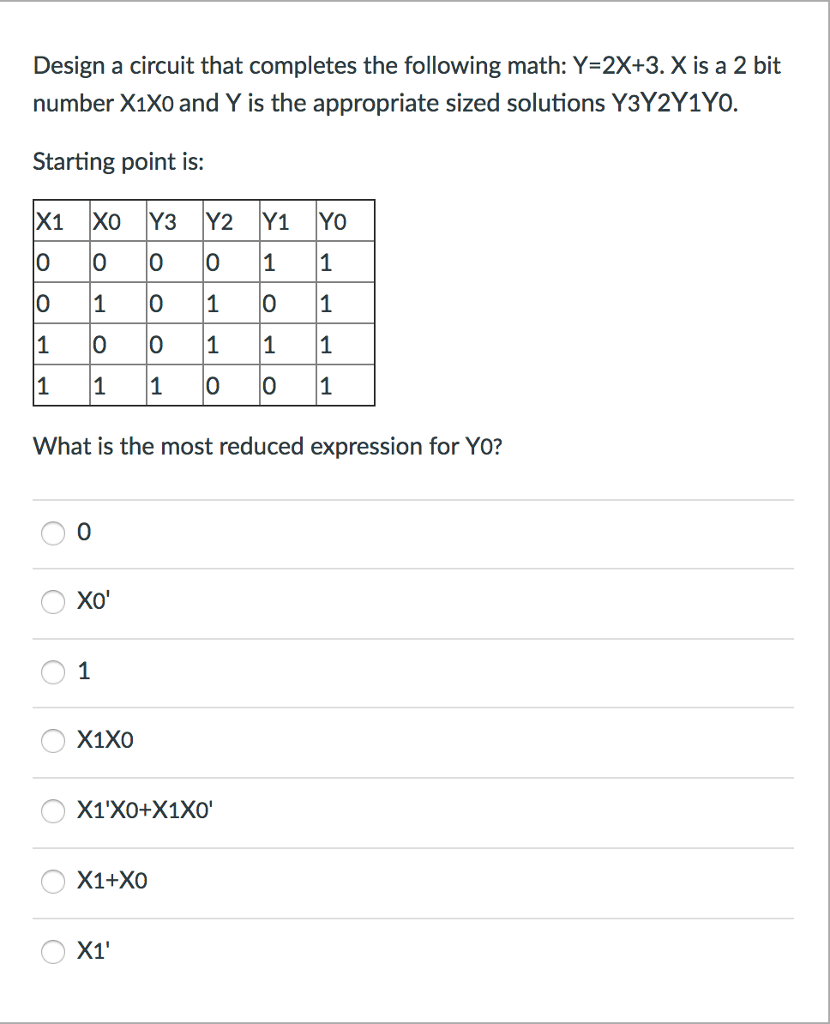Click the label text X1+X0
The height and width of the screenshot is (1024, 830).
110,881
